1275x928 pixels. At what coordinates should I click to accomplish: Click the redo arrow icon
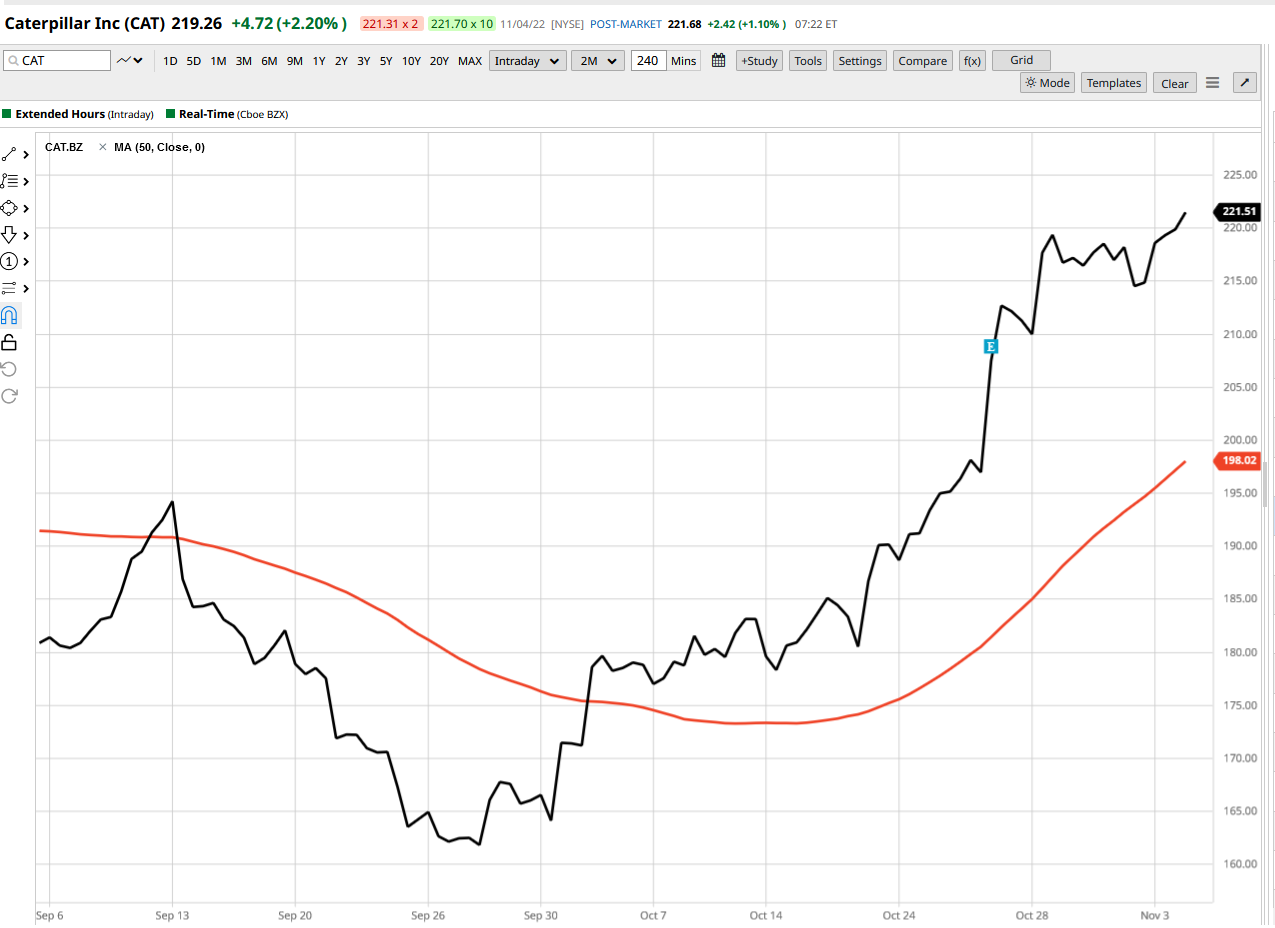click(x=10, y=396)
